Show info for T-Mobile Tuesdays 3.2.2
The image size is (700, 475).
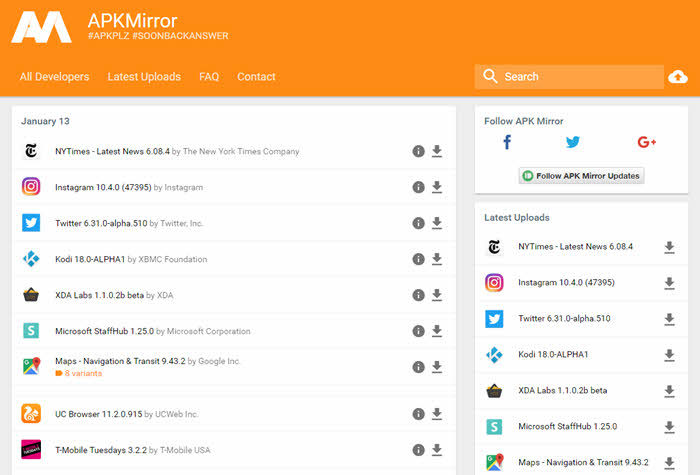(x=418, y=450)
